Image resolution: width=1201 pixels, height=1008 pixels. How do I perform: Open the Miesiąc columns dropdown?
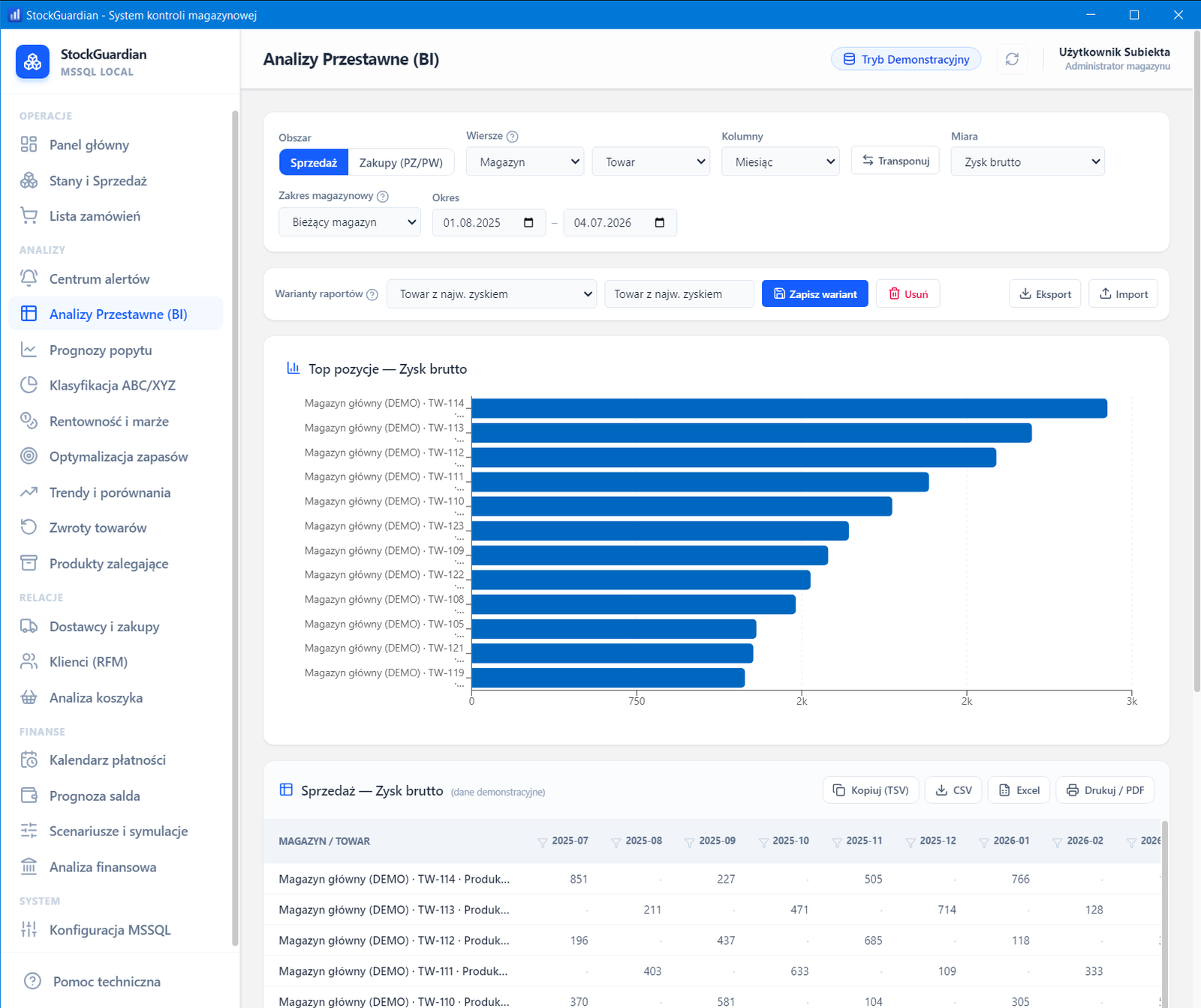click(x=781, y=161)
